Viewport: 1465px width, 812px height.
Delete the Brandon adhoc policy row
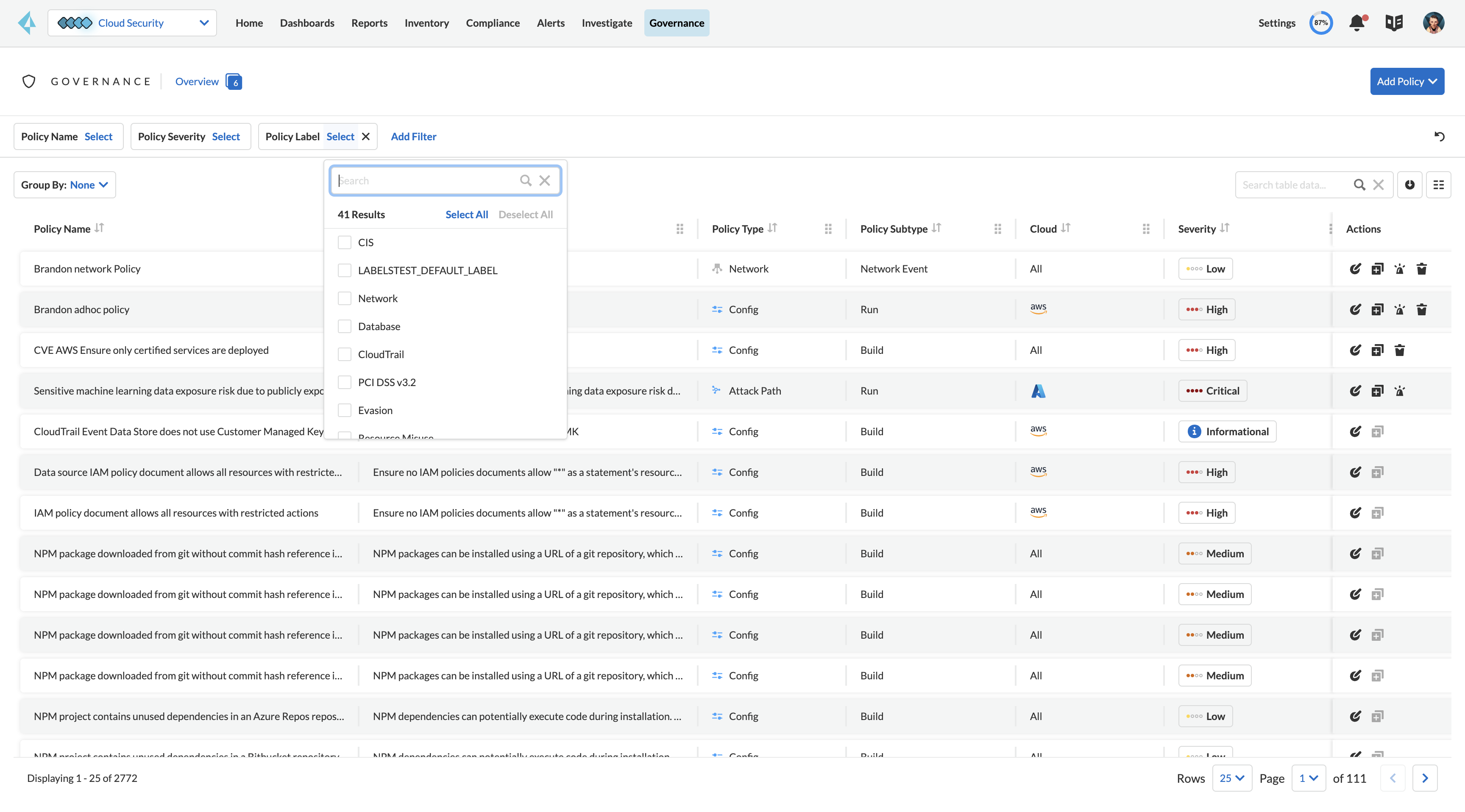click(1421, 309)
